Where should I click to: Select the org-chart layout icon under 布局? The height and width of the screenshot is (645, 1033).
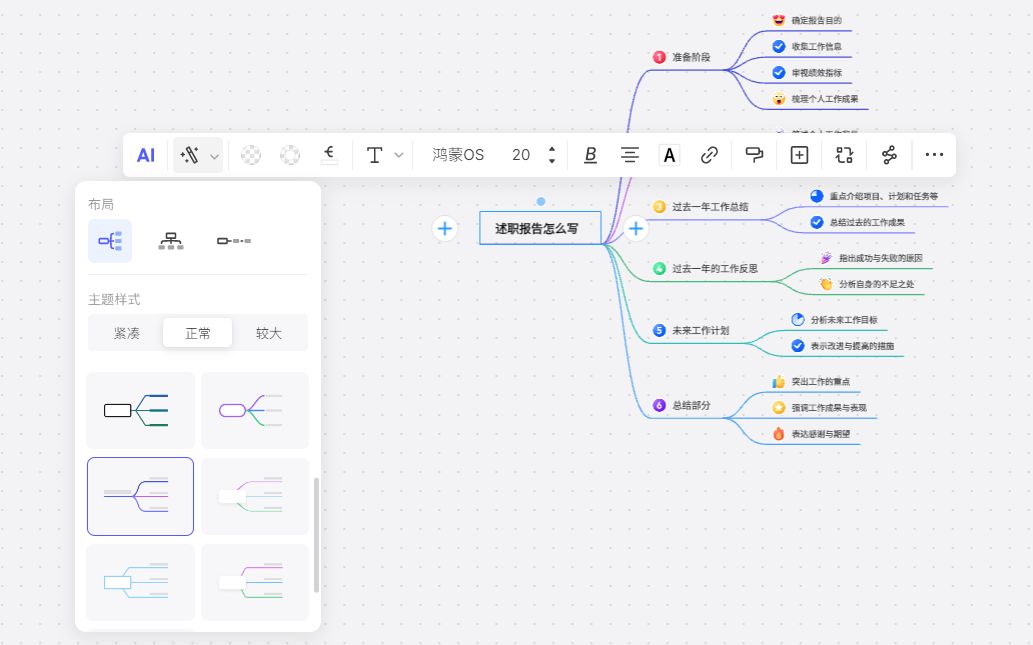tap(171, 240)
